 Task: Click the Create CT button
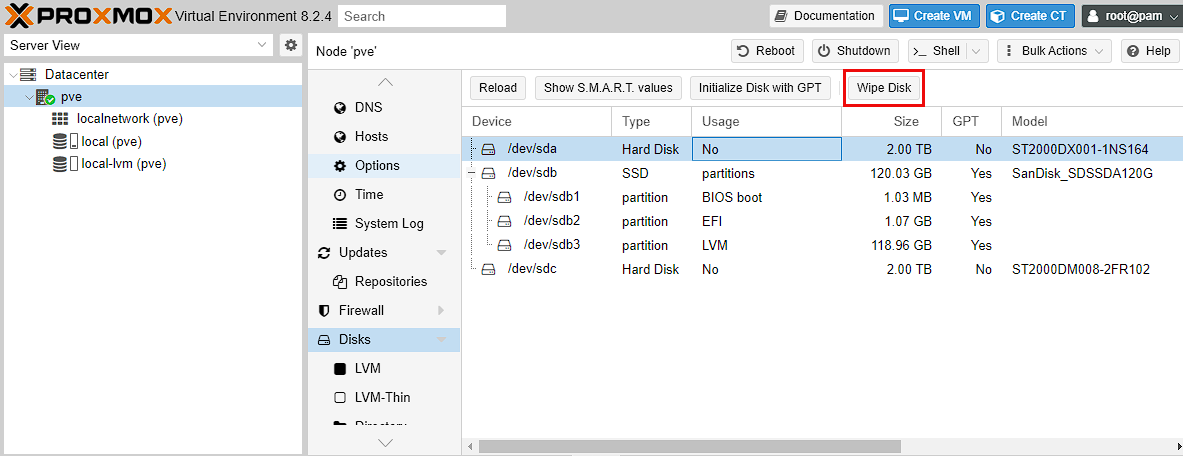1030,16
